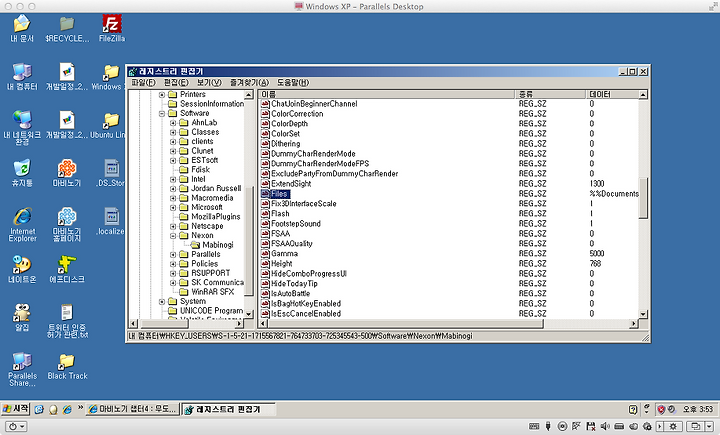Click the Parallels settings gear icon
This screenshot has width=720, height=435.
[673, 426]
